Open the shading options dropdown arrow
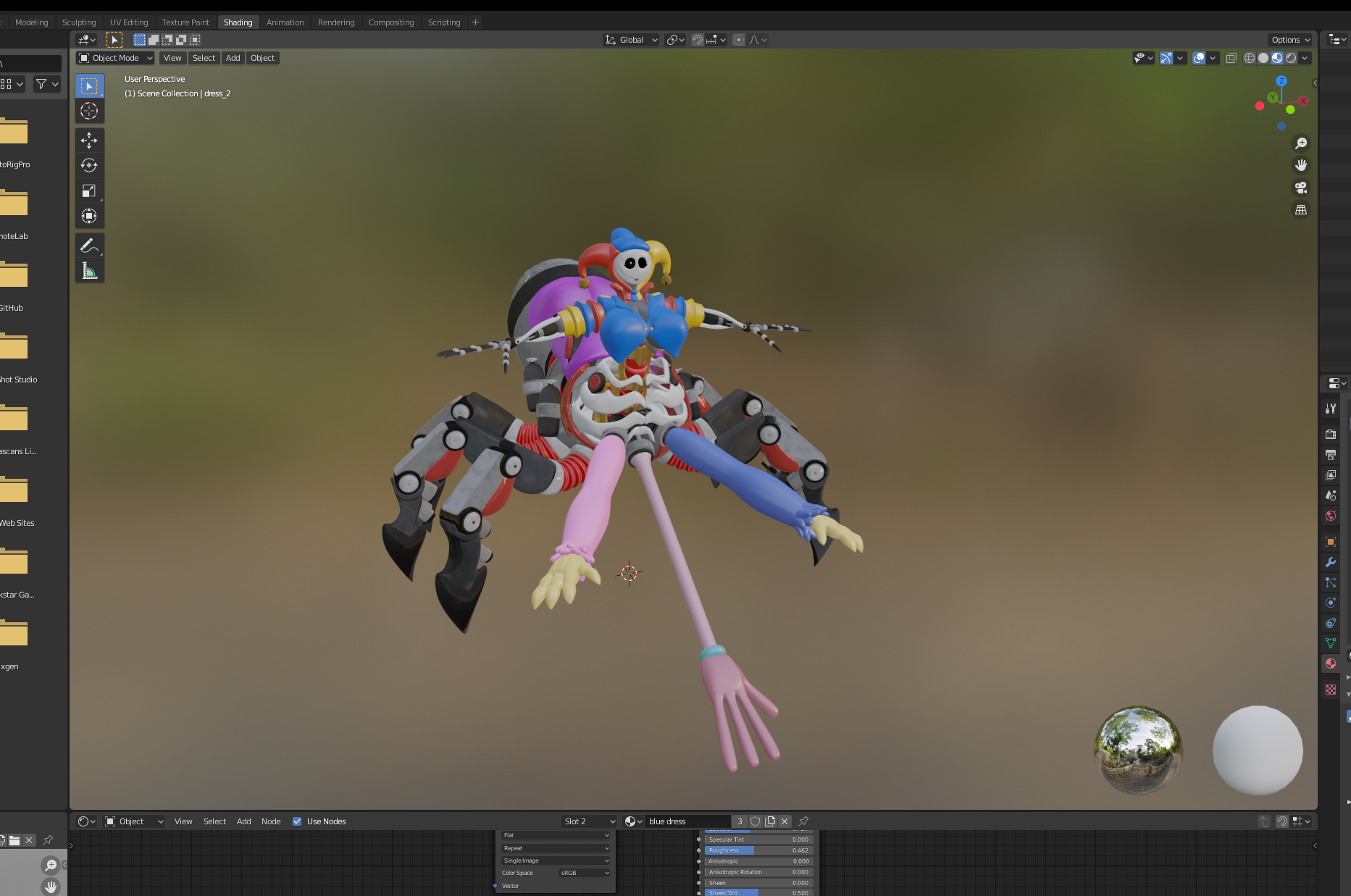This screenshot has width=1351, height=896. click(1305, 58)
